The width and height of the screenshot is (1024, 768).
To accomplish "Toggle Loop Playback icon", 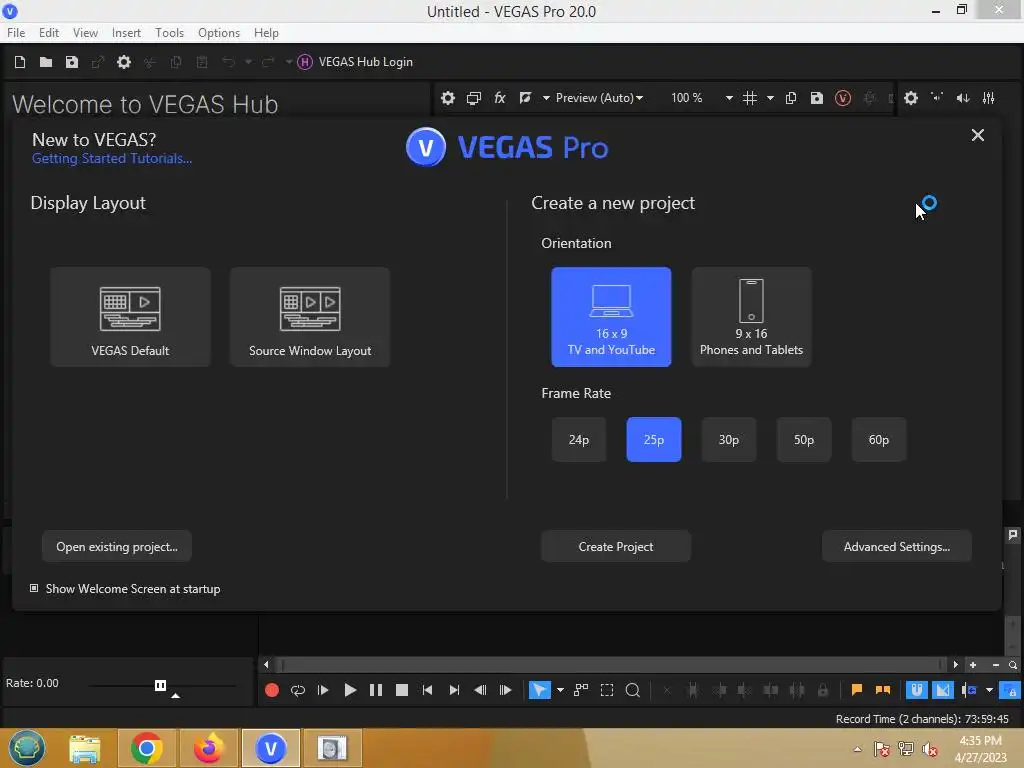I will [298, 690].
